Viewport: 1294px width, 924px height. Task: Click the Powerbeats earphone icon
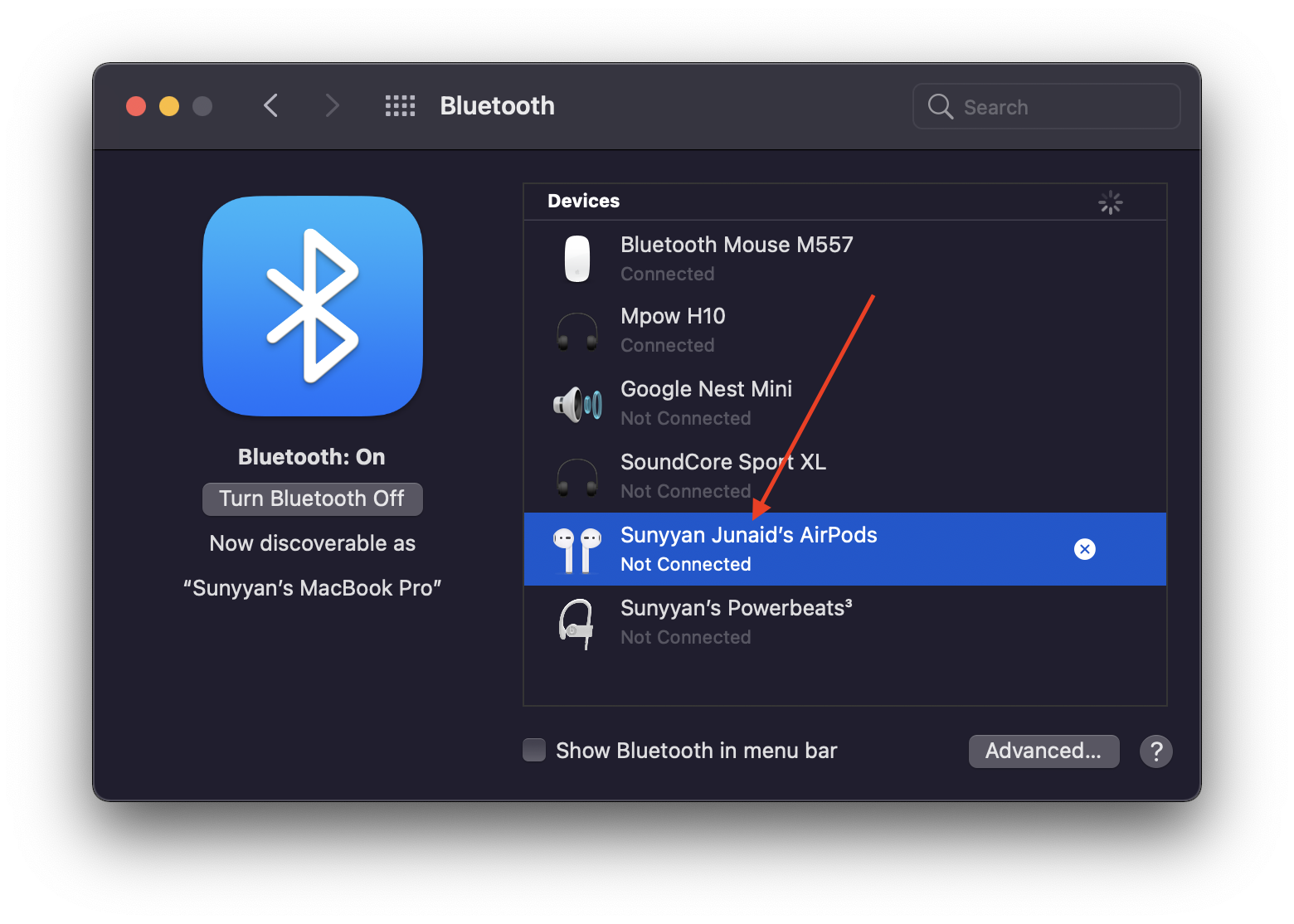tap(577, 624)
